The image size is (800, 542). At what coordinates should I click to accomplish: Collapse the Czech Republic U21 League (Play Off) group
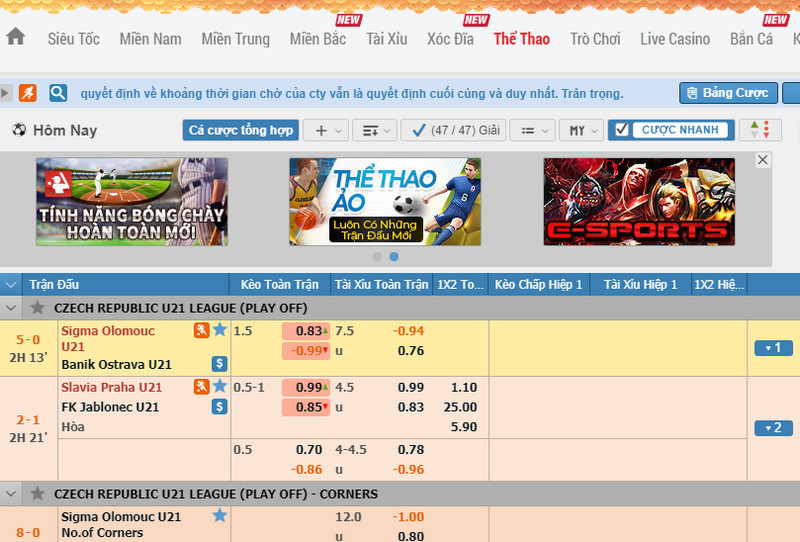coord(11,308)
